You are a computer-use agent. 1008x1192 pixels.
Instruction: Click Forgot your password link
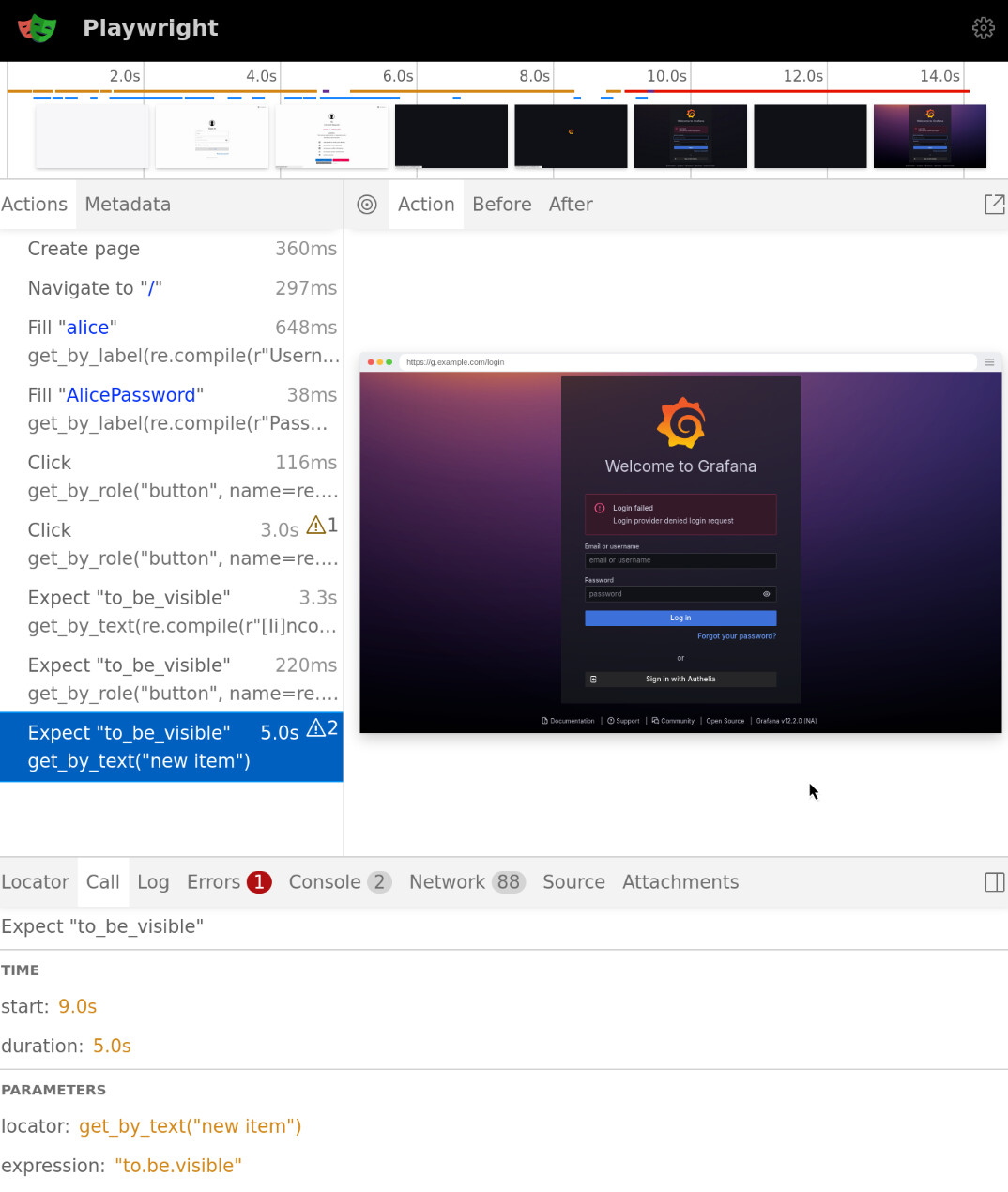click(736, 636)
